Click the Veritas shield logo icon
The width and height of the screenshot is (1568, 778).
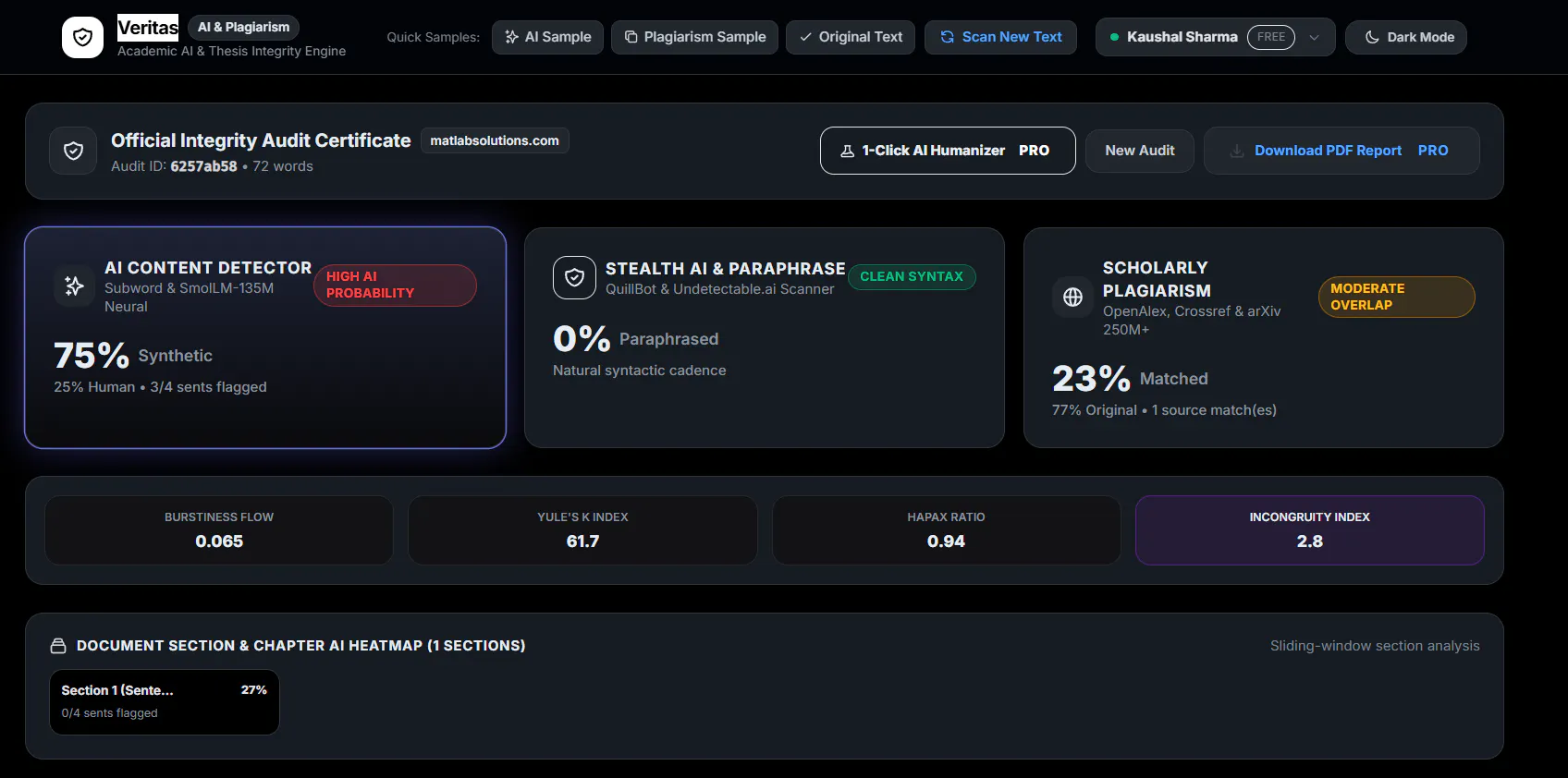82,37
